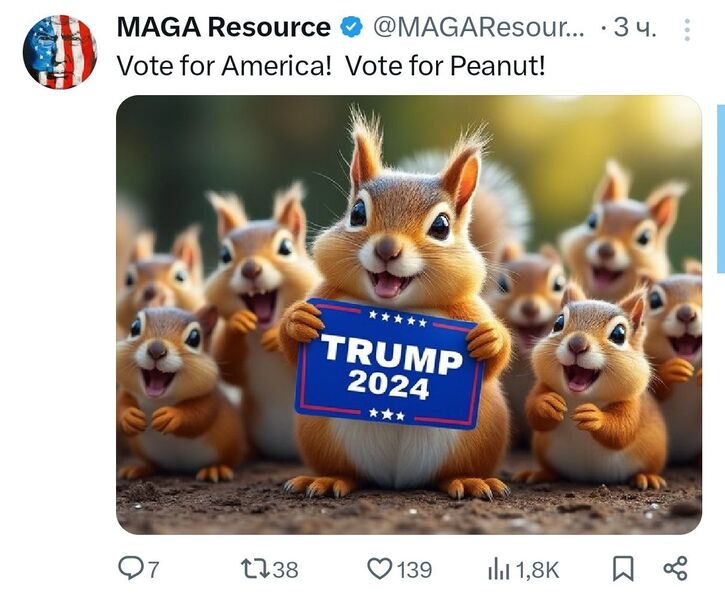Click the blue scrollbar strip at right edge
The image size is (725, 600).
[721, 189]
